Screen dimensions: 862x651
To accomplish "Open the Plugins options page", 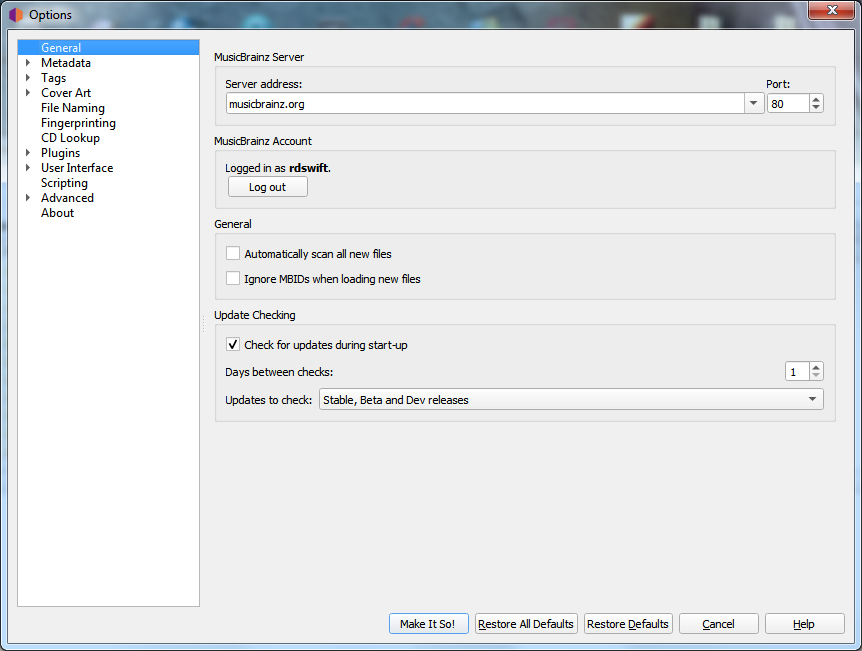I will tap(60, 152).
